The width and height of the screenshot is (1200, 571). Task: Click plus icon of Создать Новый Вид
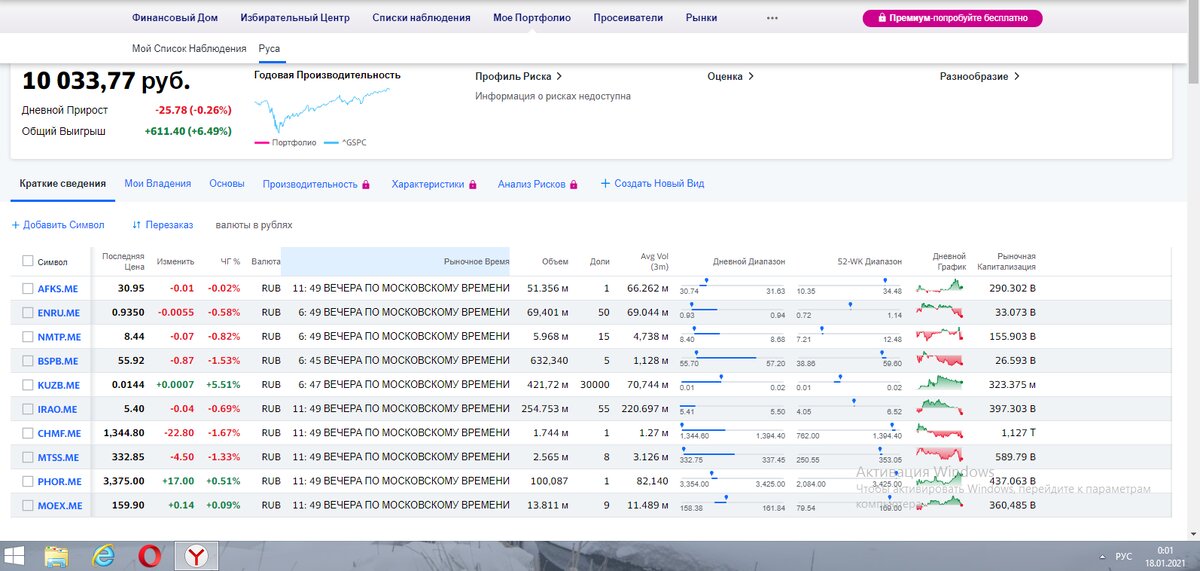(605, 184)
